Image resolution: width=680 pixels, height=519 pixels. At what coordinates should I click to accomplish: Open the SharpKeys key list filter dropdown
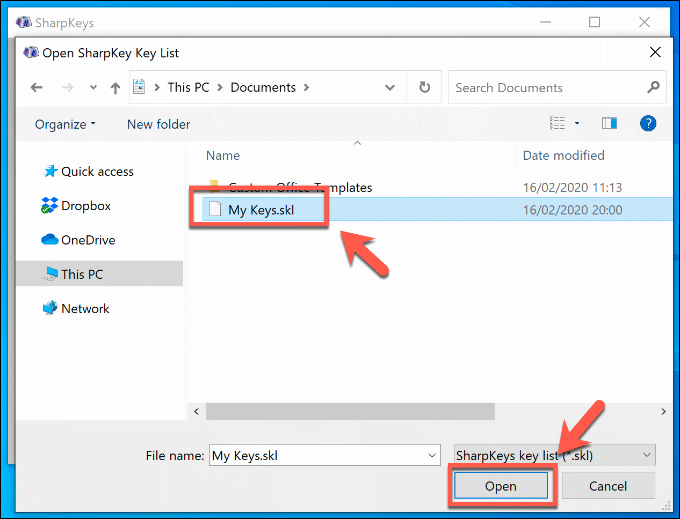(x=555, y=455)
